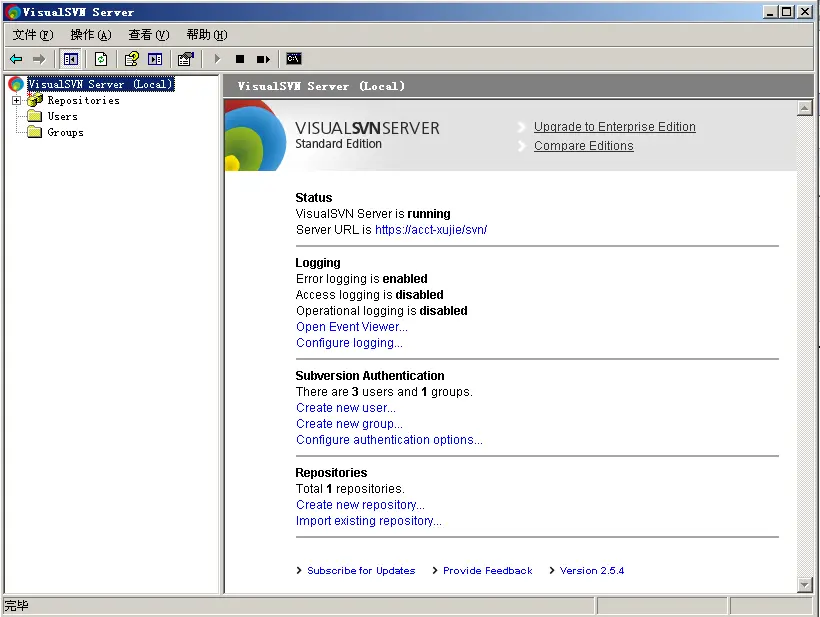820x617 pixels.
Task: Click the Compare Editions link
Action: pos(584,146)
